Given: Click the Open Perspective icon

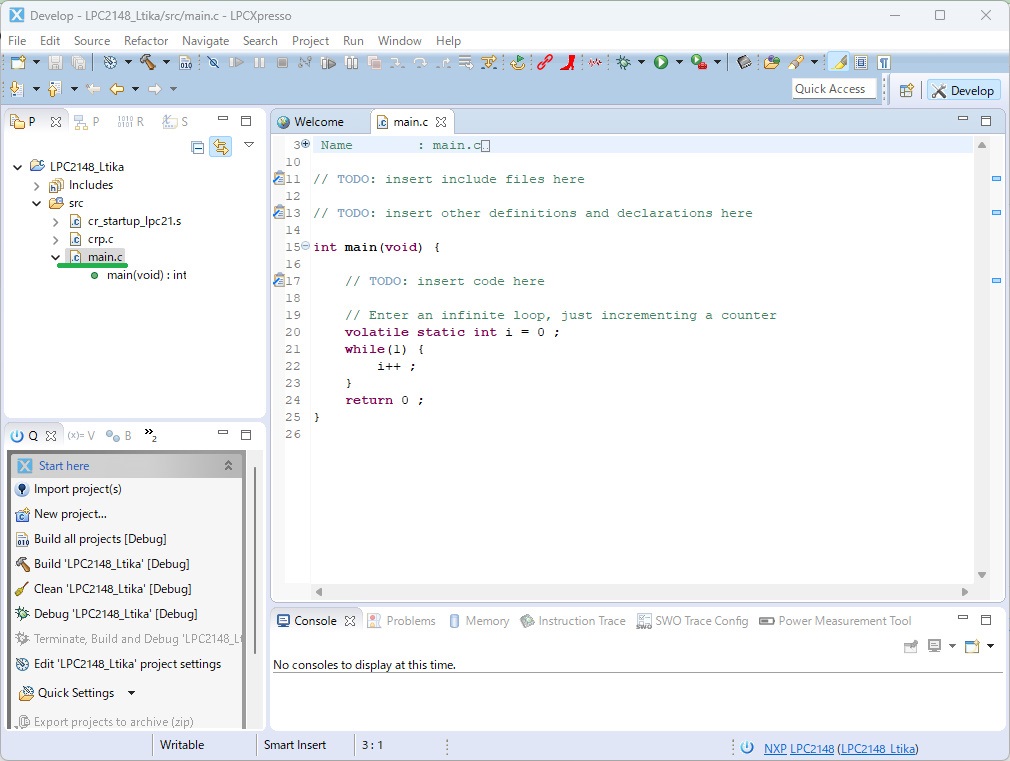Looking at the screenshot, I should pos(906,90).
